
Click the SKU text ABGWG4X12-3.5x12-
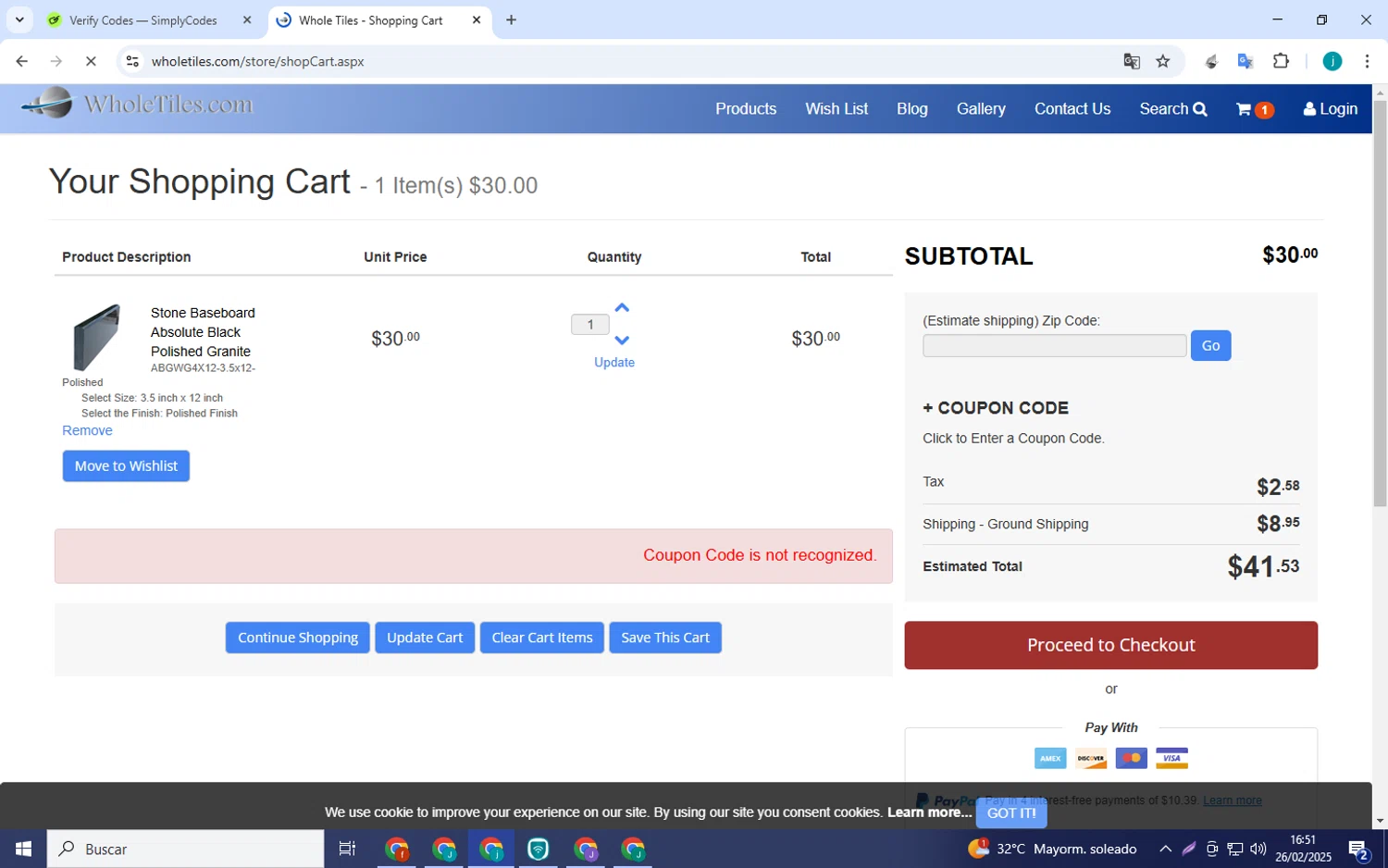tap(203, 368)
